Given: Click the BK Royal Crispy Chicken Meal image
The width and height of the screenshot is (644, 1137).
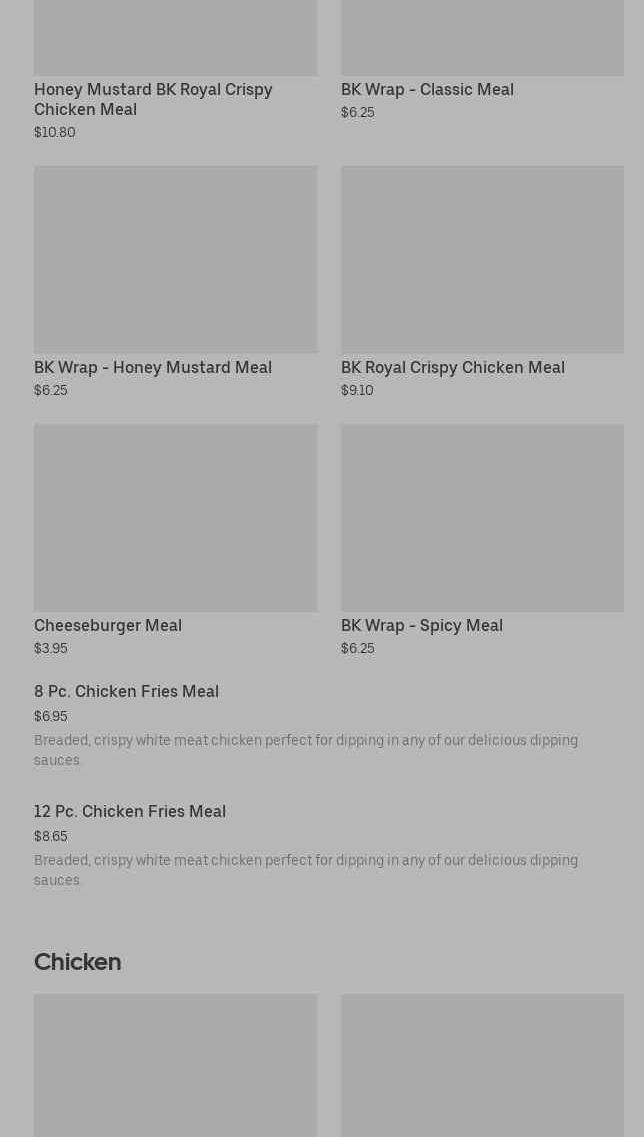Looking at the screenshot, I should coord(482,259).
